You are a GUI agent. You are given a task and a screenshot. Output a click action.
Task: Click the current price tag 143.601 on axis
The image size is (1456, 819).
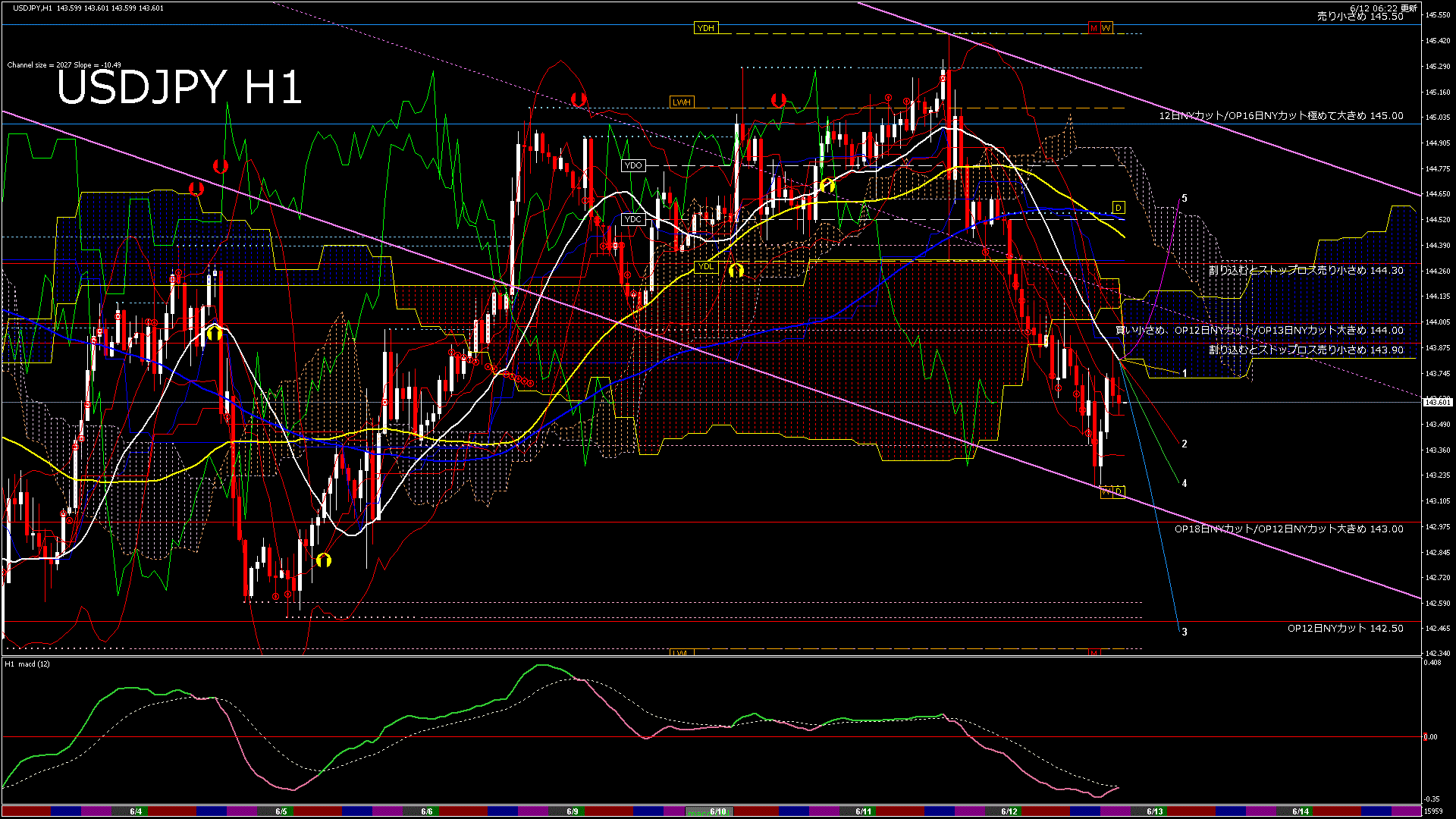coord(1438,402)
